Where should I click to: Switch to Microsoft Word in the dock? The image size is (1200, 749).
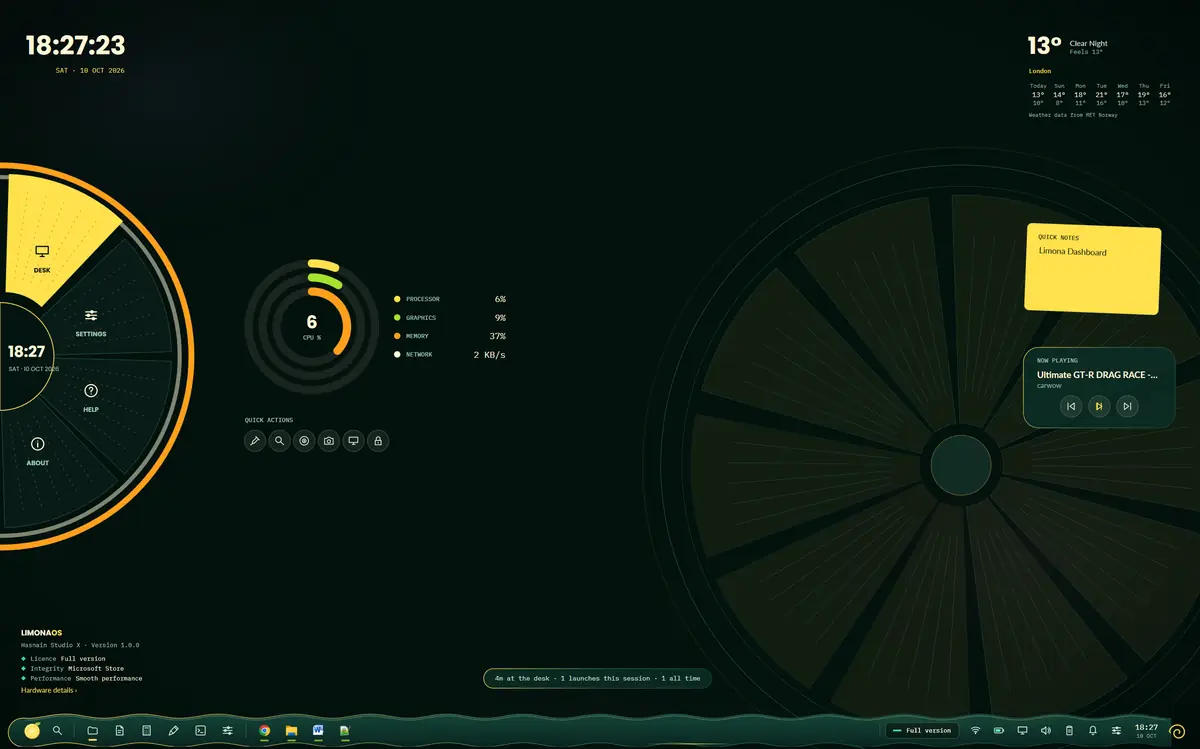(318, 731)
